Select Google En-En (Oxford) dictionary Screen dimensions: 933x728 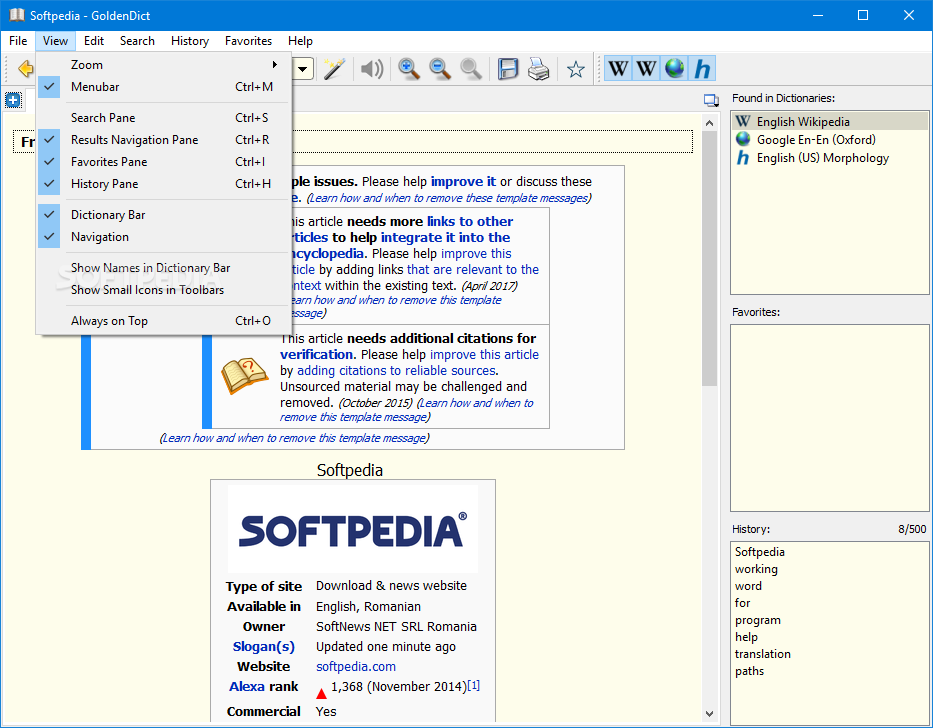(x=829, y=139)
